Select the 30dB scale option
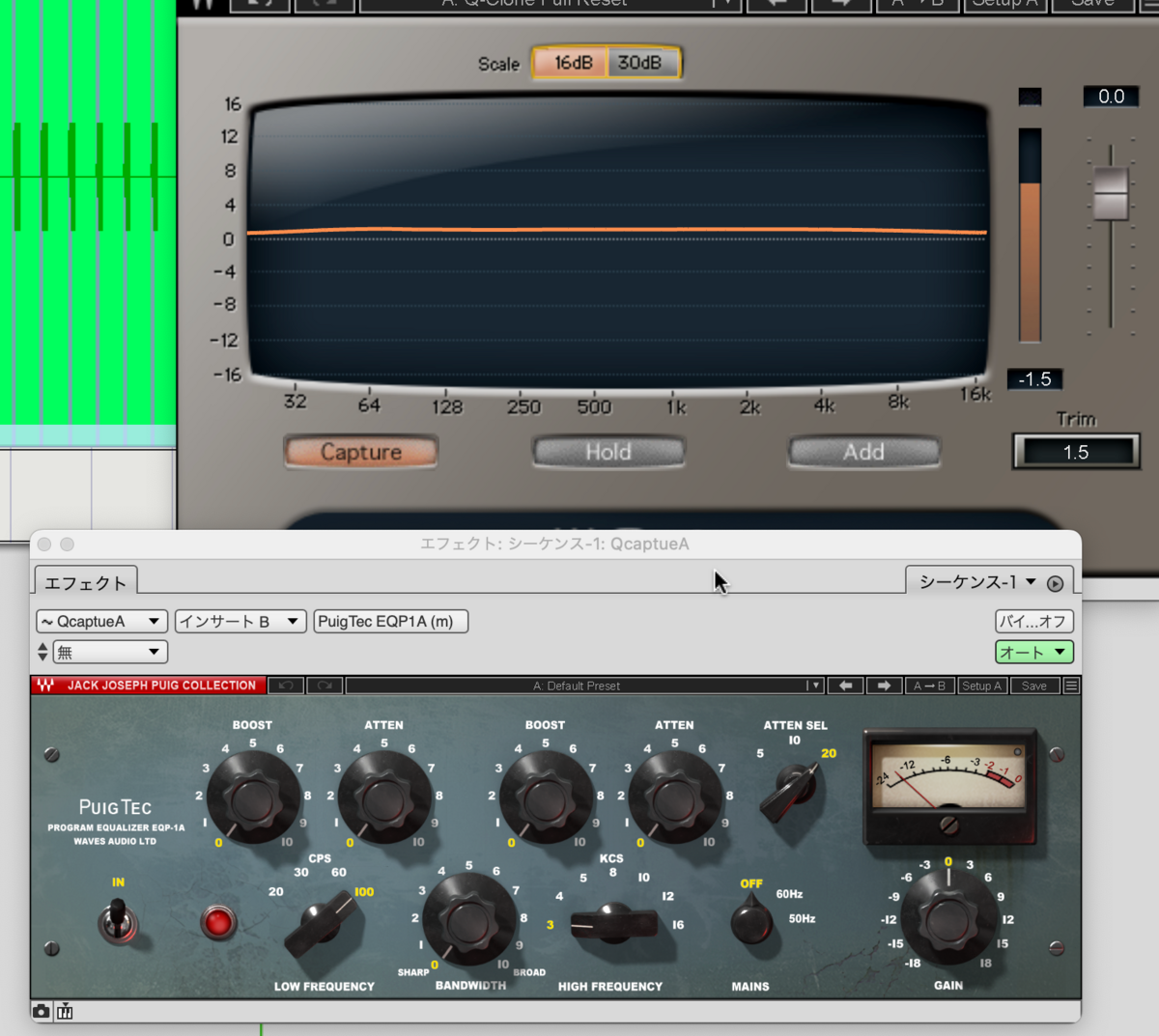The height and width of the screenshot is (1036, 1159). click(x=641, y=63)
